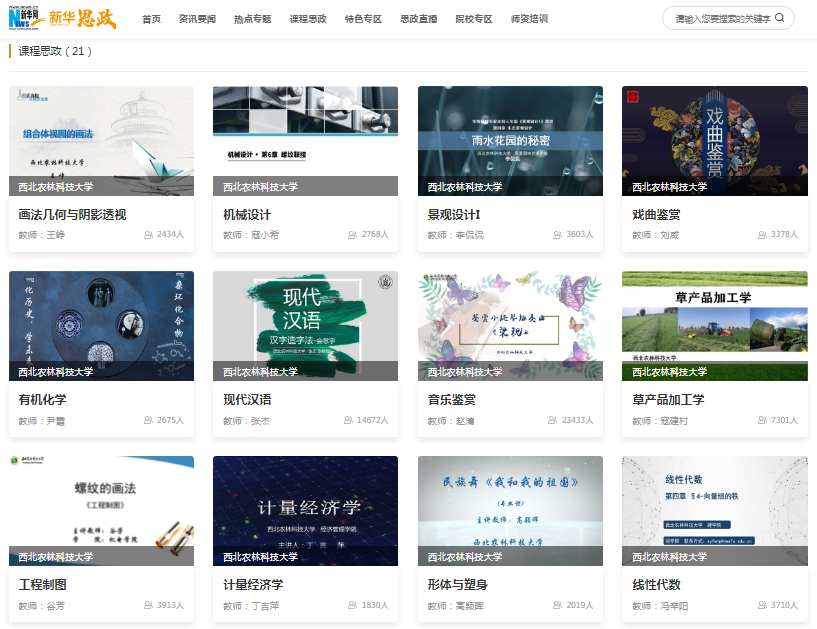Click viewer count icon on 音乐鉴赏 card
Viewport: 817px width, 629px height.
coord(558,421)
